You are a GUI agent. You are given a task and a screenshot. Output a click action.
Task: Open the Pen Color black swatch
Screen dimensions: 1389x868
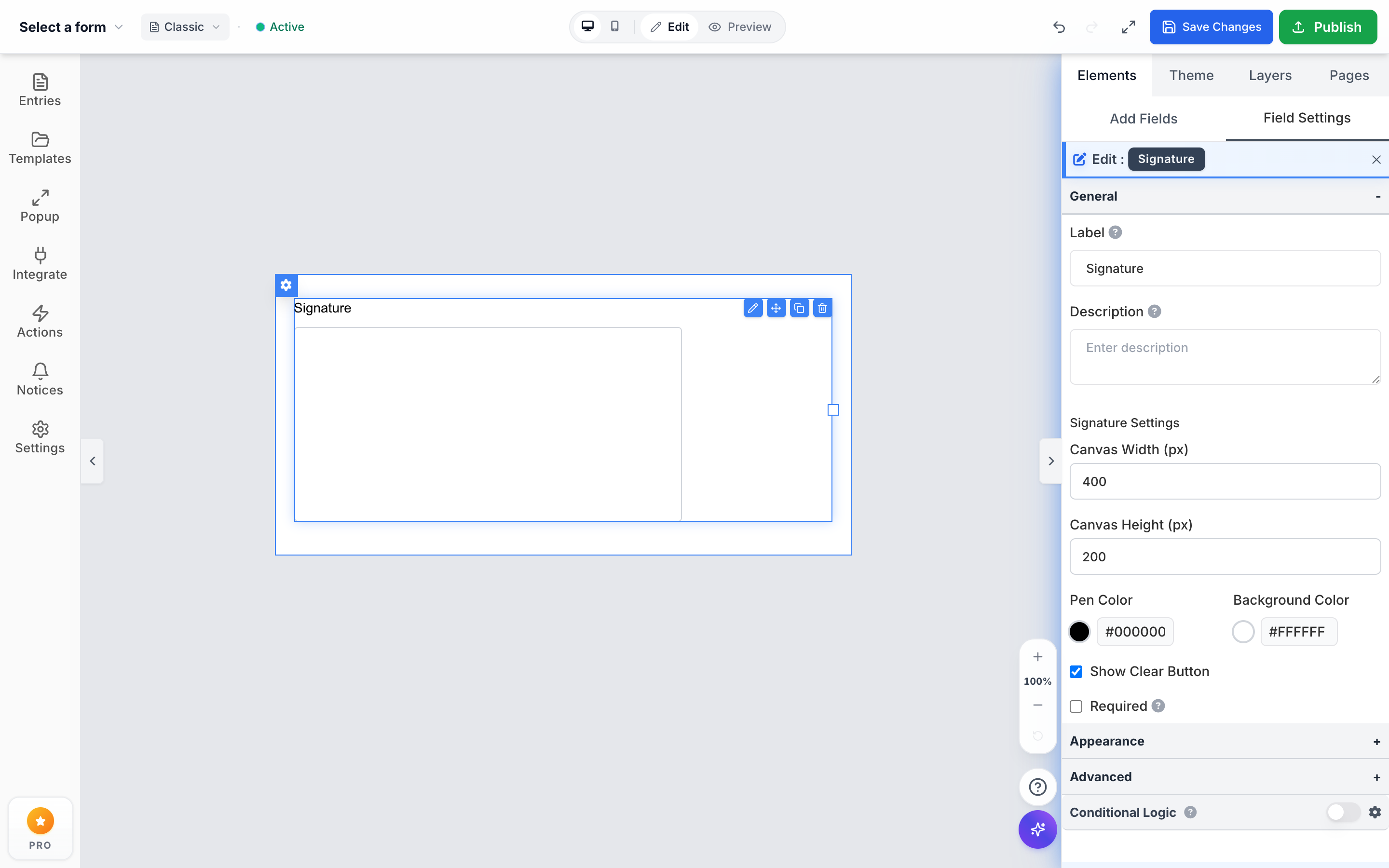tap(1079, 632)
